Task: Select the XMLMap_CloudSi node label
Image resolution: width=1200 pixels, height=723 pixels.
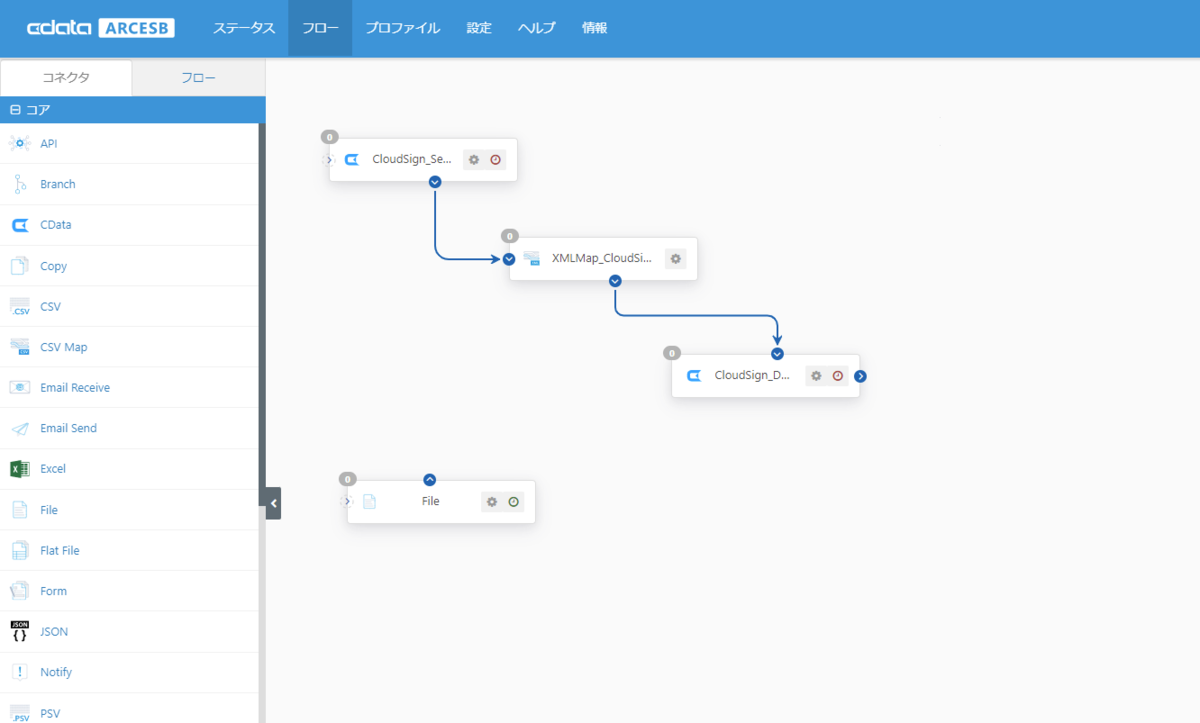Action: (602, 259)
